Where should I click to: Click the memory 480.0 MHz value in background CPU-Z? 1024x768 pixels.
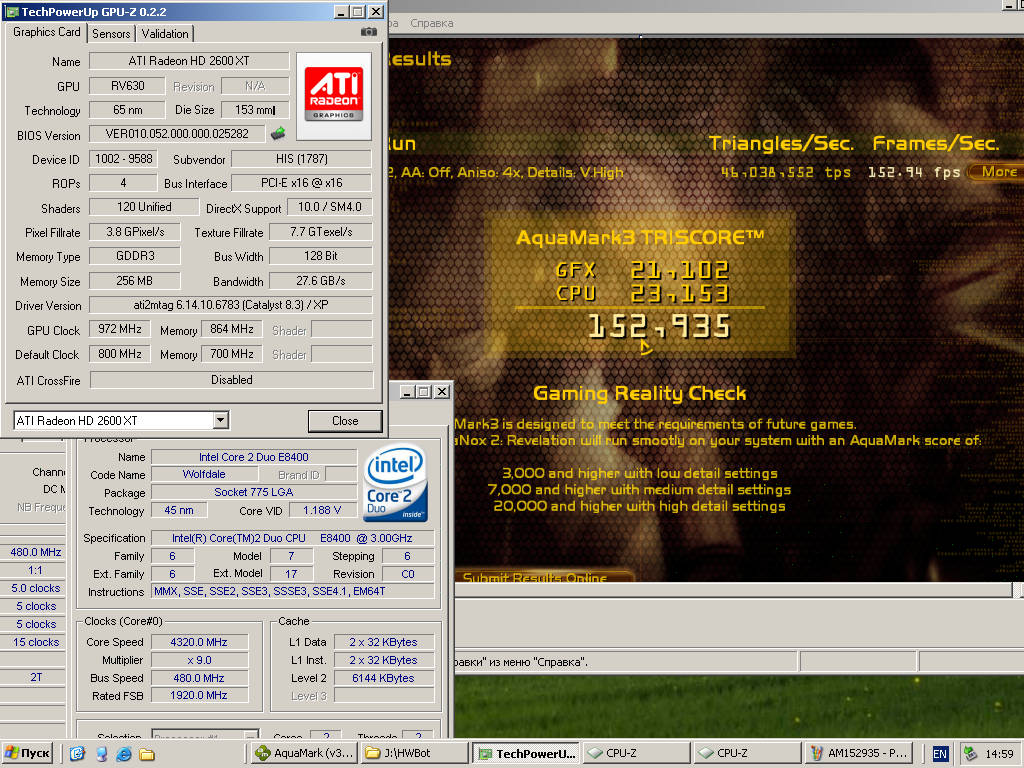click(35, 552)
